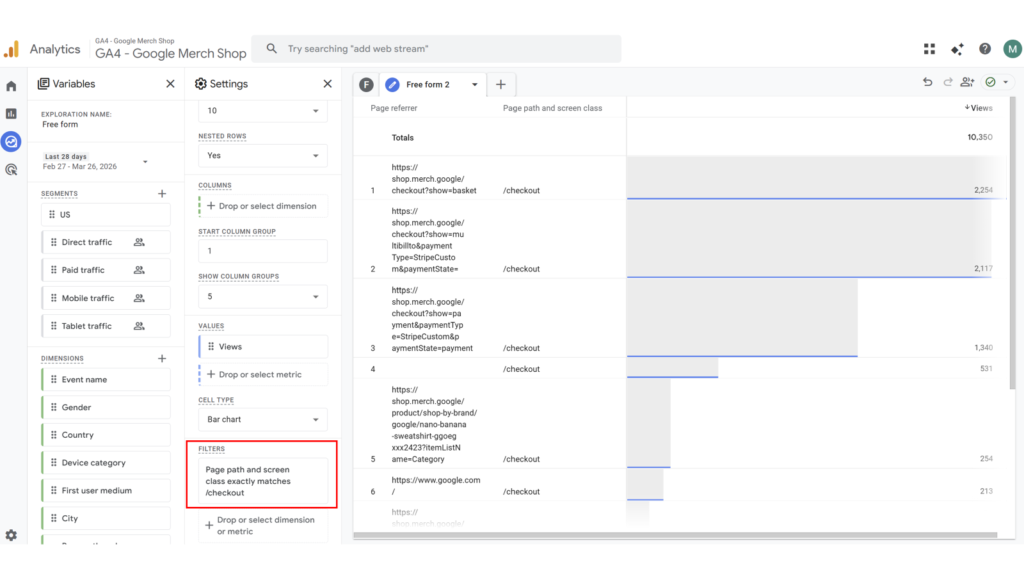Open the Advertising icon in left sidebar
The image size is (1024, 576).
(x=11, y=170)
